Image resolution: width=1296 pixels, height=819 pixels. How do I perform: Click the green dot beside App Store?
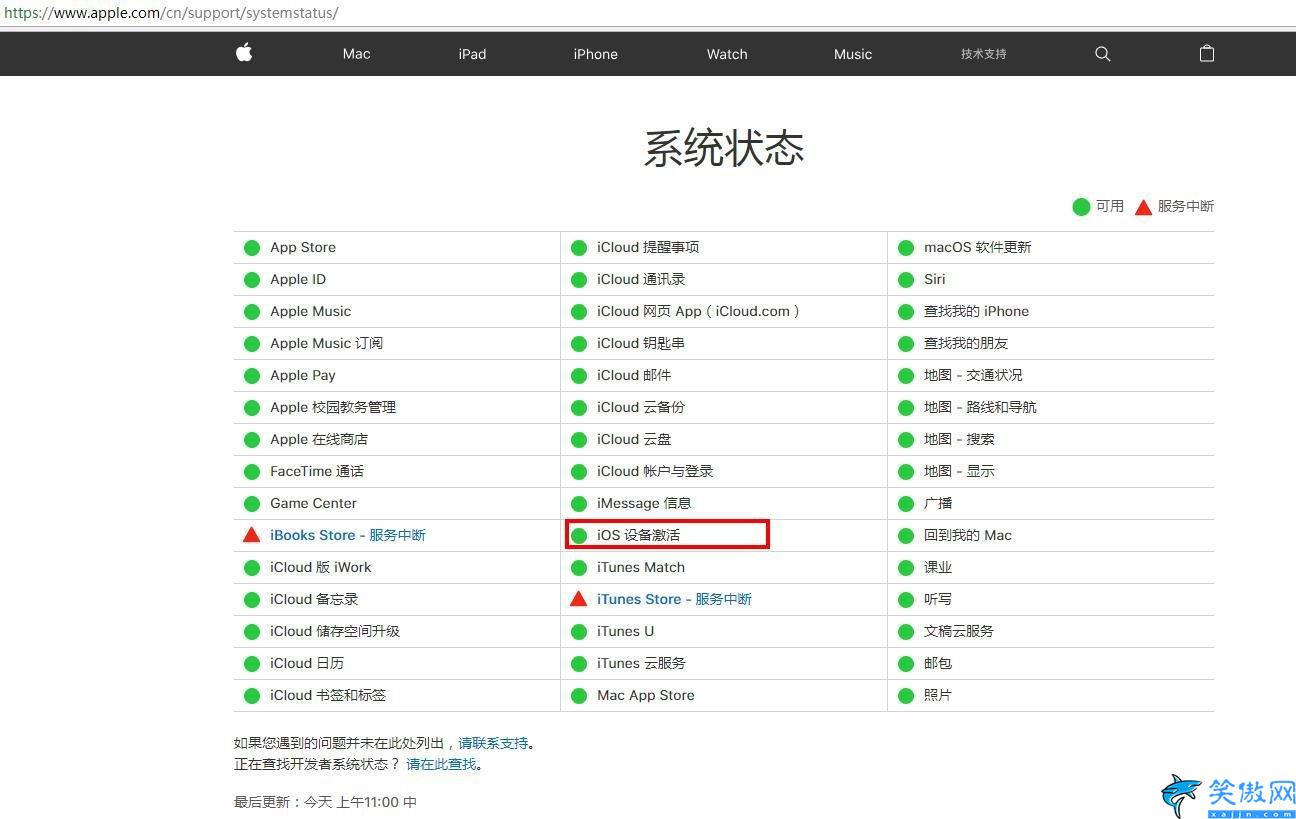coord(252,247)
